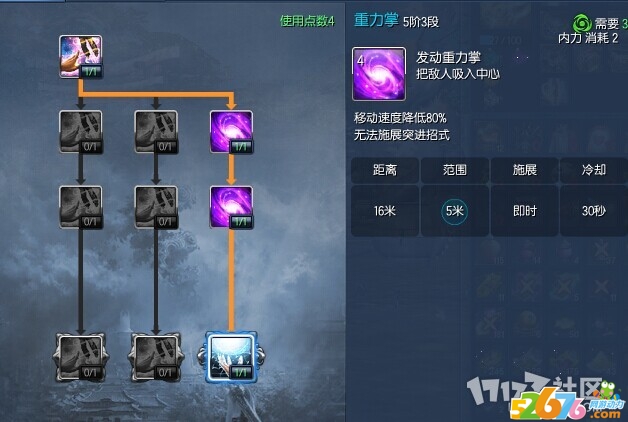
Task: Click left column second-row locked skill node
Action: coord(81,207)
